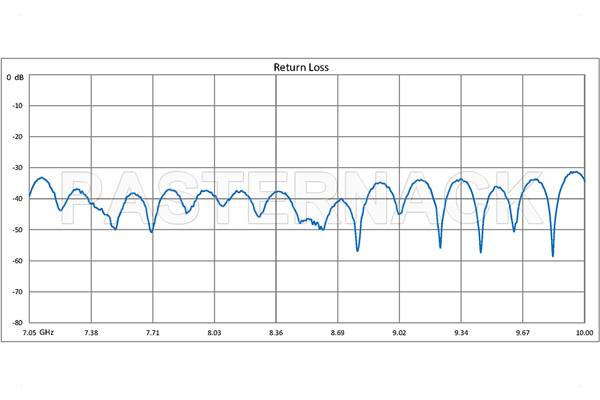
Task: Select the -60 y-axis tick label
Action: click(17, 261)
